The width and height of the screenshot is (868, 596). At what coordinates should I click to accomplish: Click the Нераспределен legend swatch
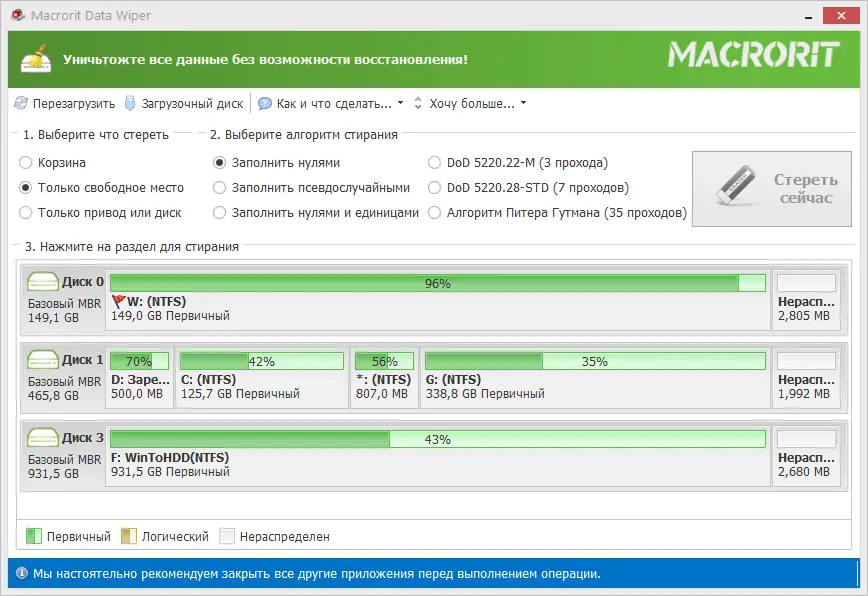pos(227,536)
